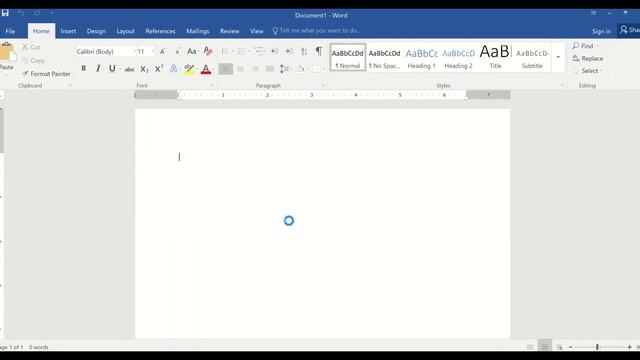Switch to the Mailings tab
Image resolution: width=640 pixels, height=360 pixels.
click(198, 31)
